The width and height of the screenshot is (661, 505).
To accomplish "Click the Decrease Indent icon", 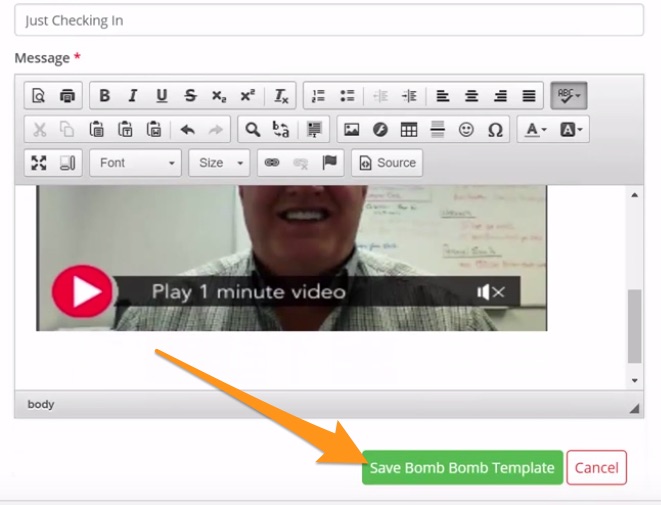I will coord(381,96).
